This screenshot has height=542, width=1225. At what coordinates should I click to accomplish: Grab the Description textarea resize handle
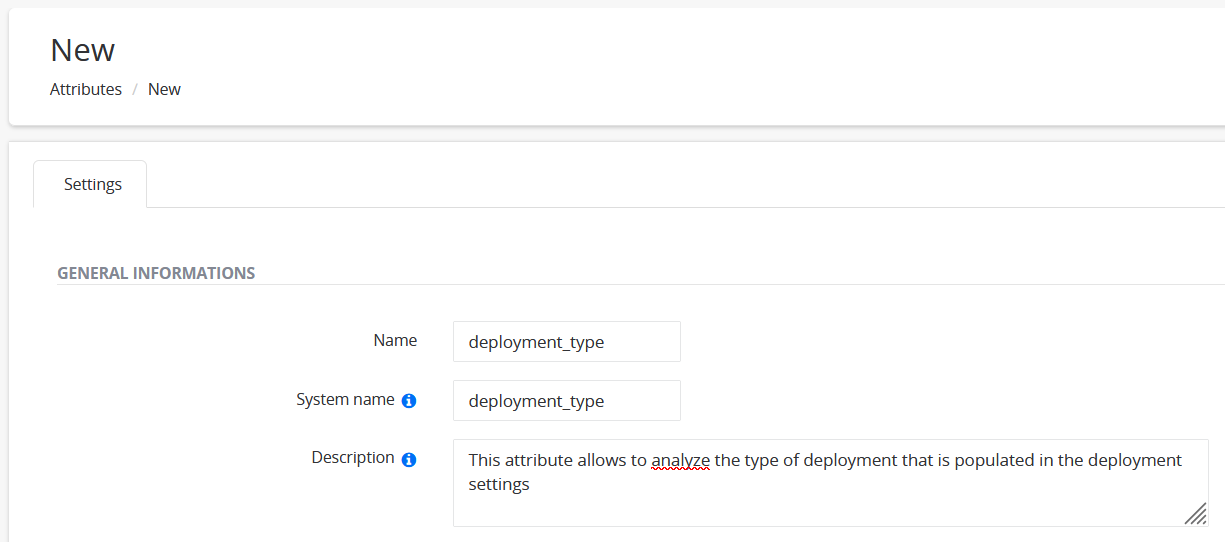(1196, 514)
